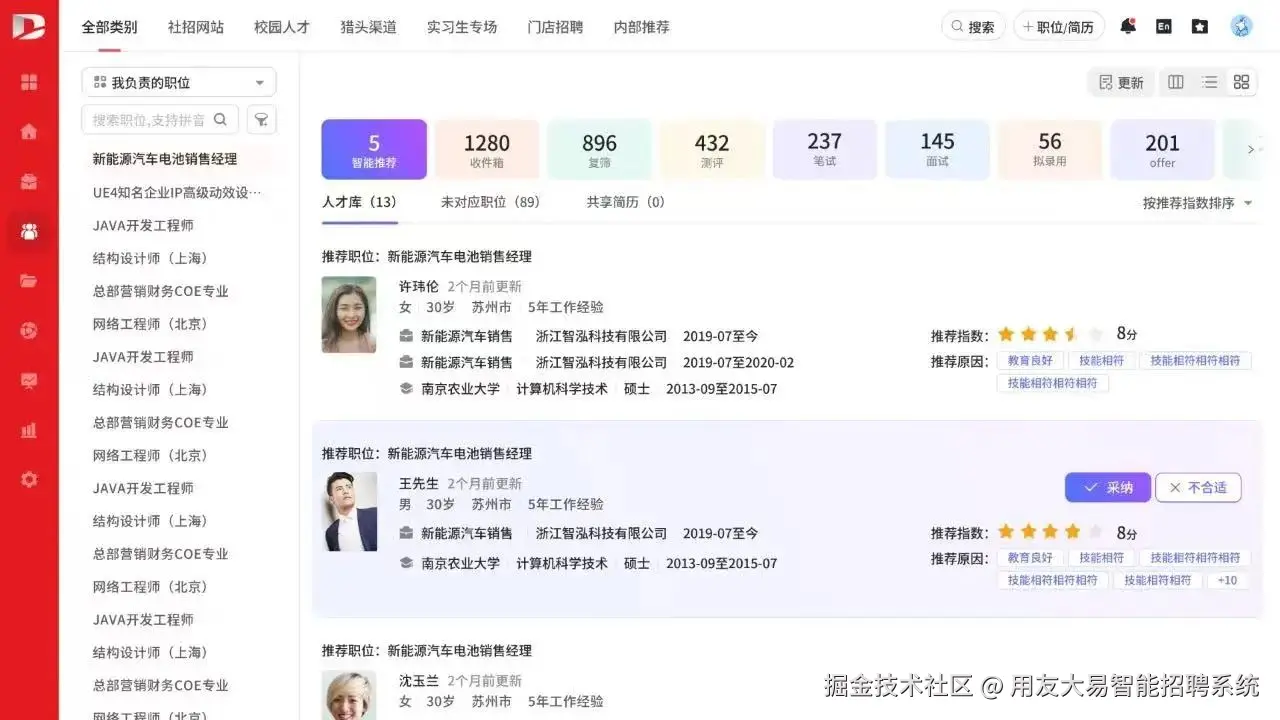Select the 全部类别 tab
Screen dimensions: 1280x720
click(x=109, y=27)
